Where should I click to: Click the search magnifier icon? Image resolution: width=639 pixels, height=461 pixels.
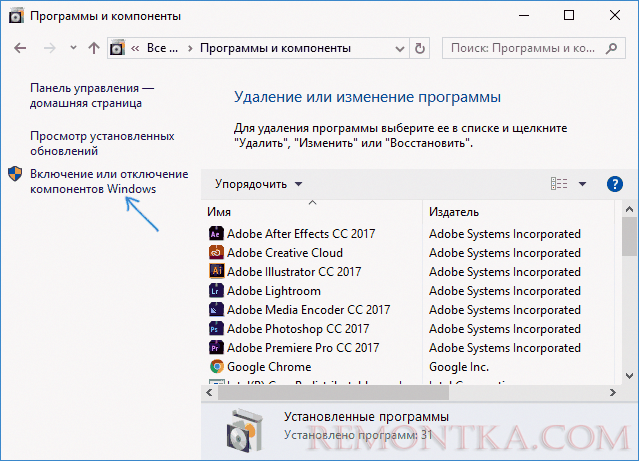(611, 48)
